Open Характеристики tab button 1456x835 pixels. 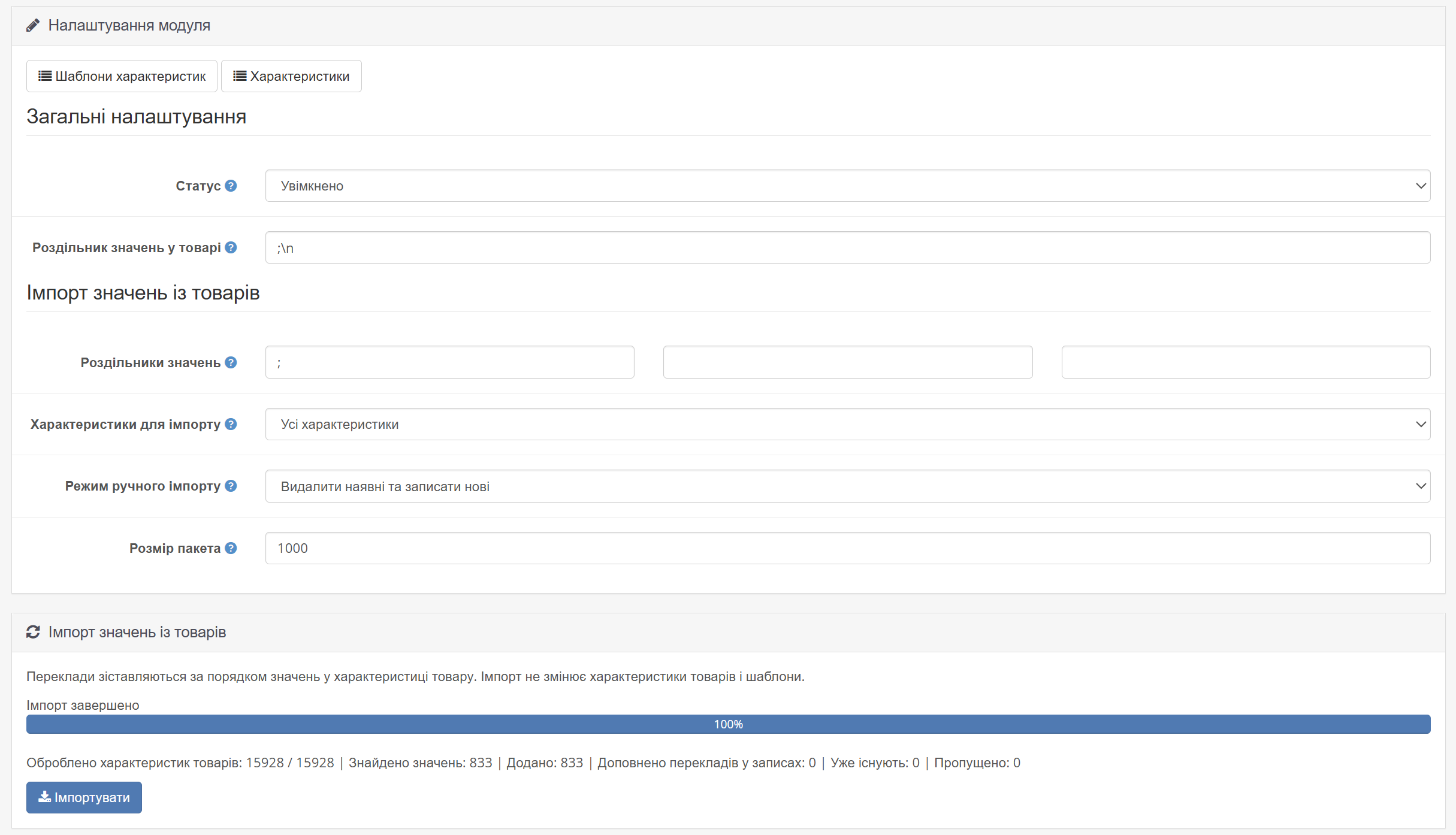point(291,76)
